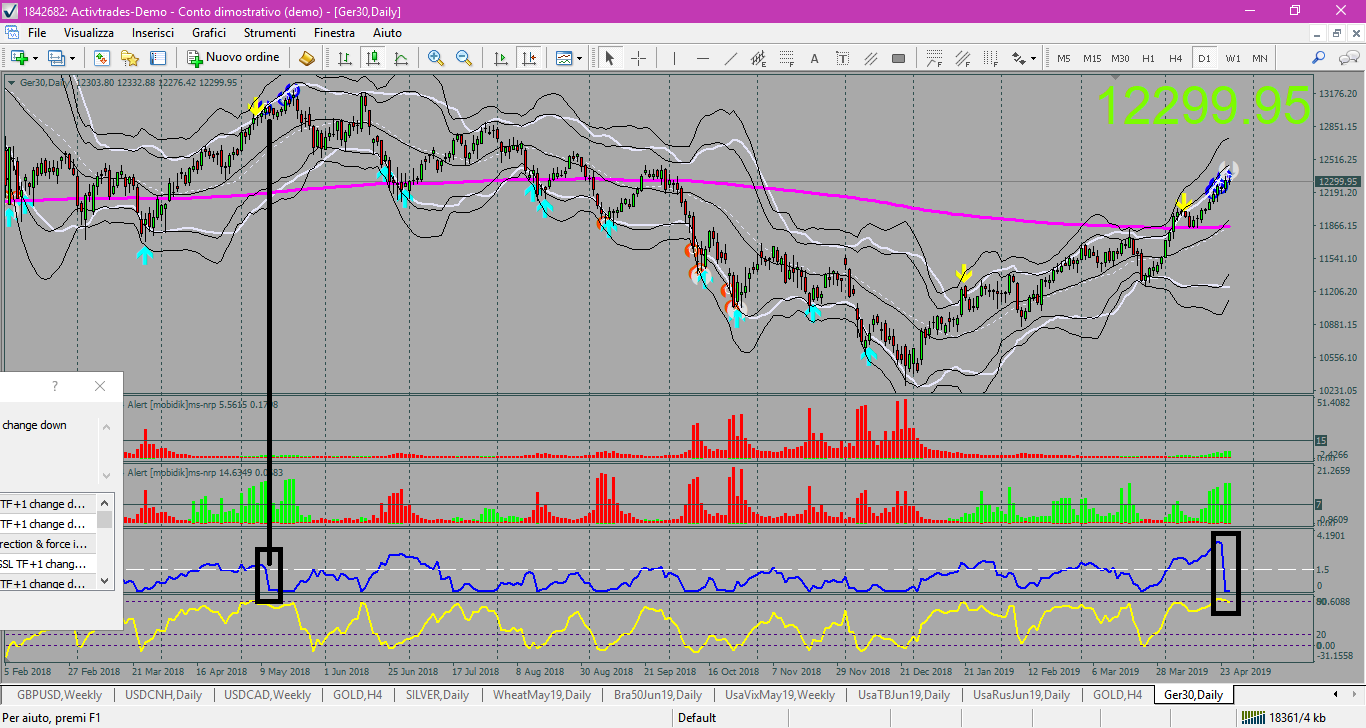The image size is (1366, 728).
Task: Open the arrows objects toolbar icon
Action: (x=1019, y=58)
